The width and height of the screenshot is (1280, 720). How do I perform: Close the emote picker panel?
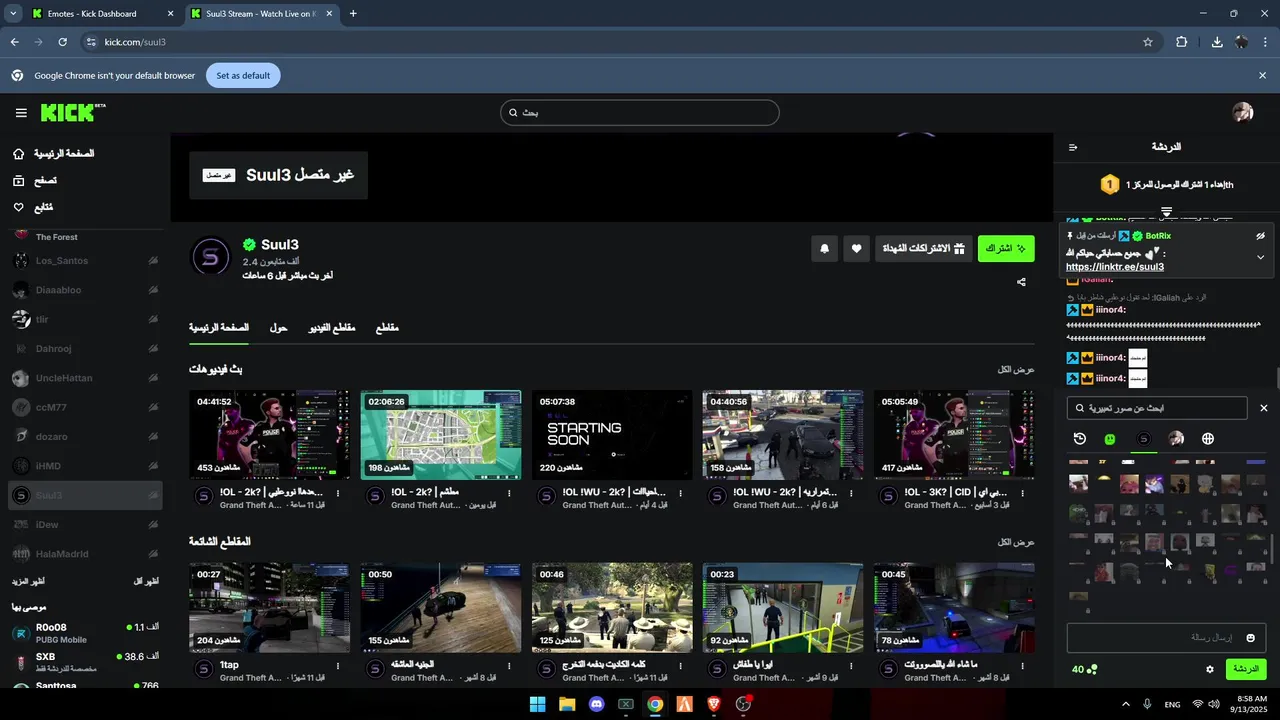coord(1263,408)
